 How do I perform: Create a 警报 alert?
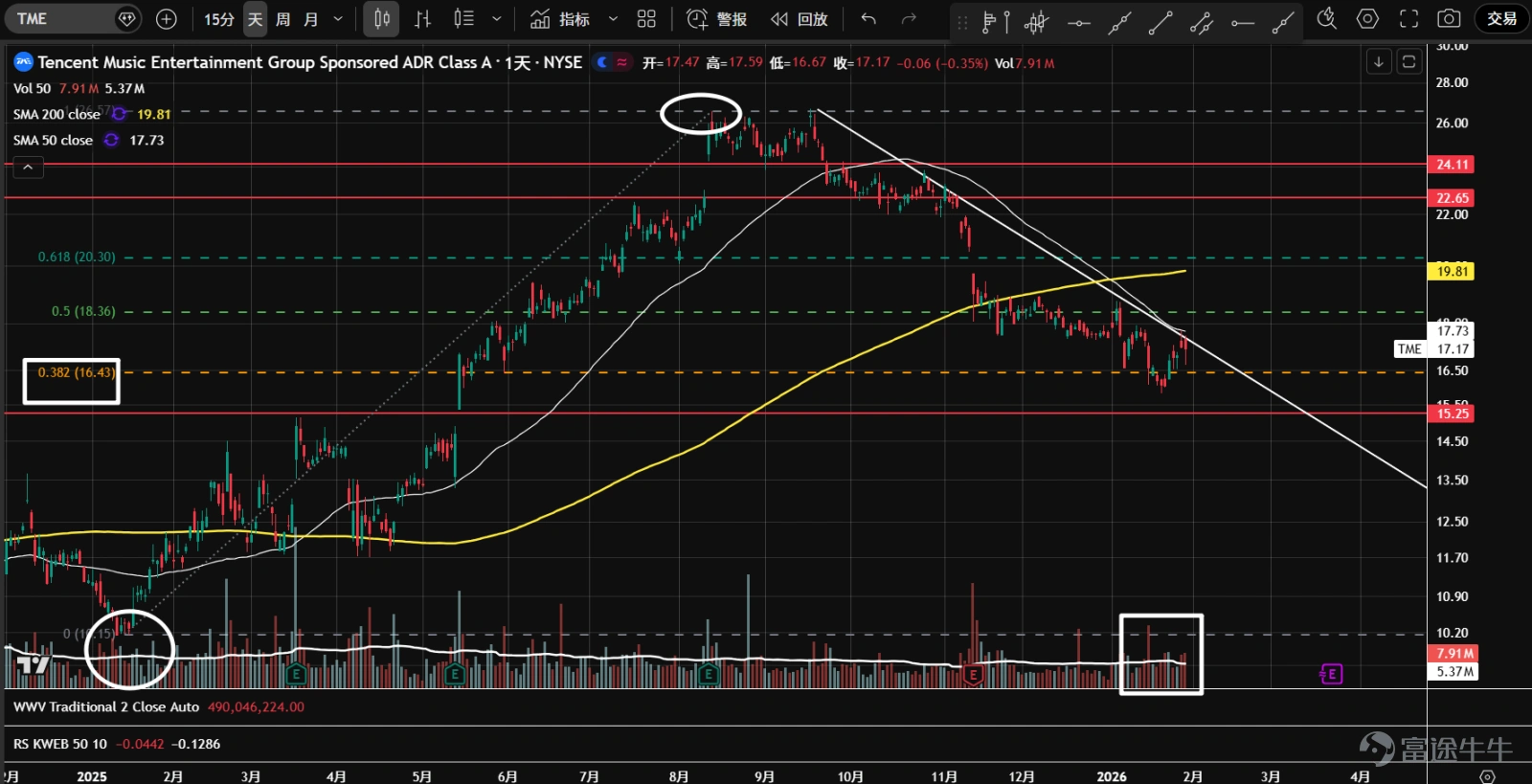tap(716, 19)
